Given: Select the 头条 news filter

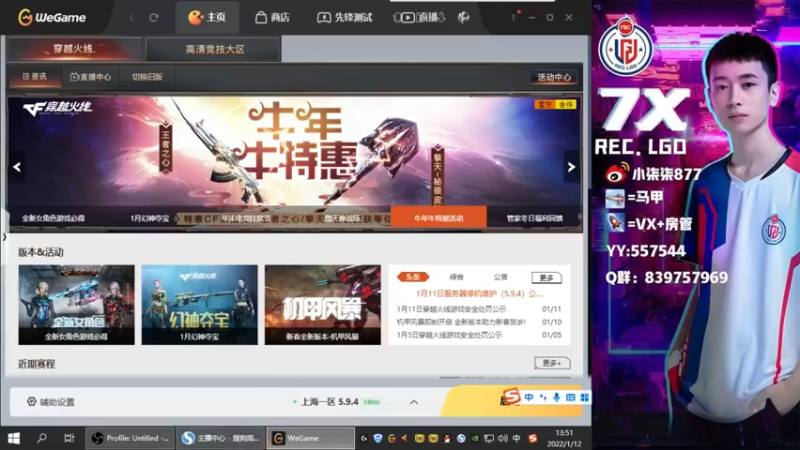Looking at the screenshot, I should click(x=413, y=277).
